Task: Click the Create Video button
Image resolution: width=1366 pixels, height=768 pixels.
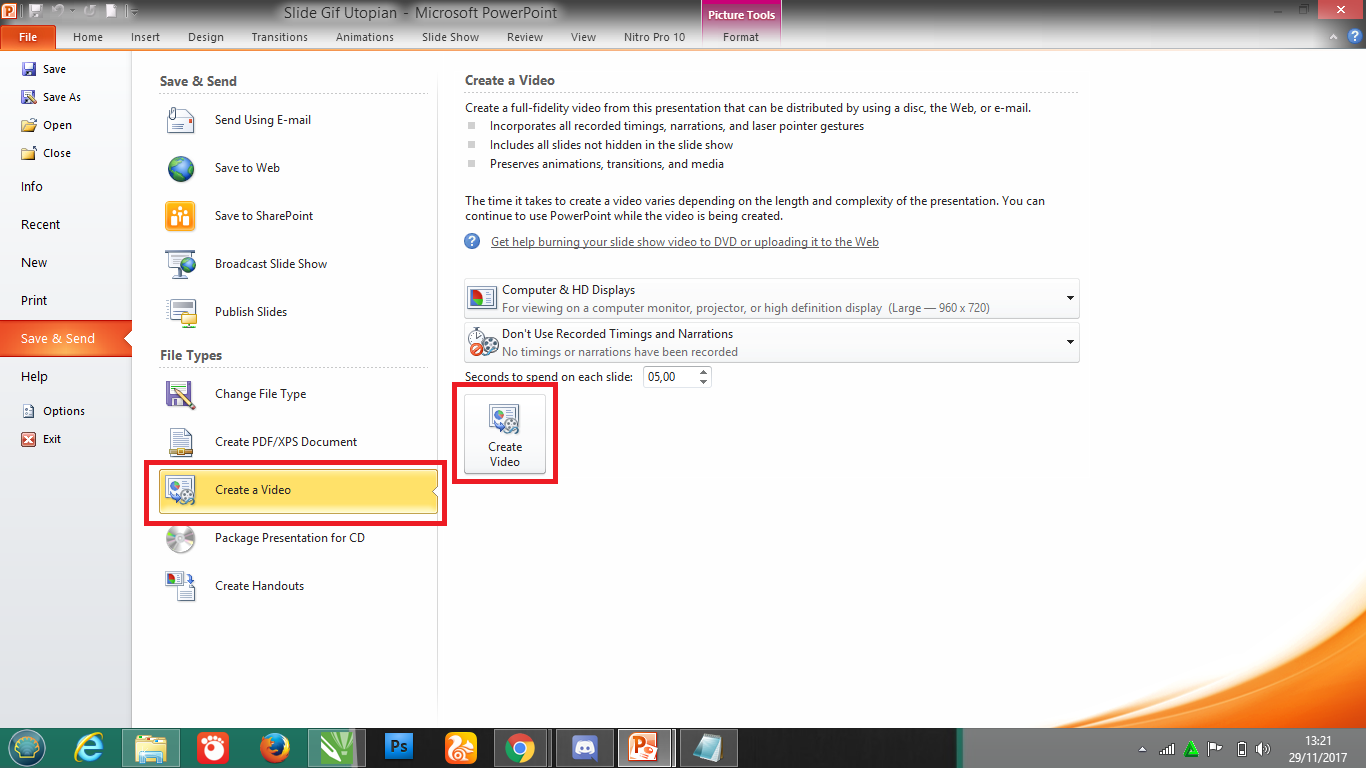Action: (505, 434)
